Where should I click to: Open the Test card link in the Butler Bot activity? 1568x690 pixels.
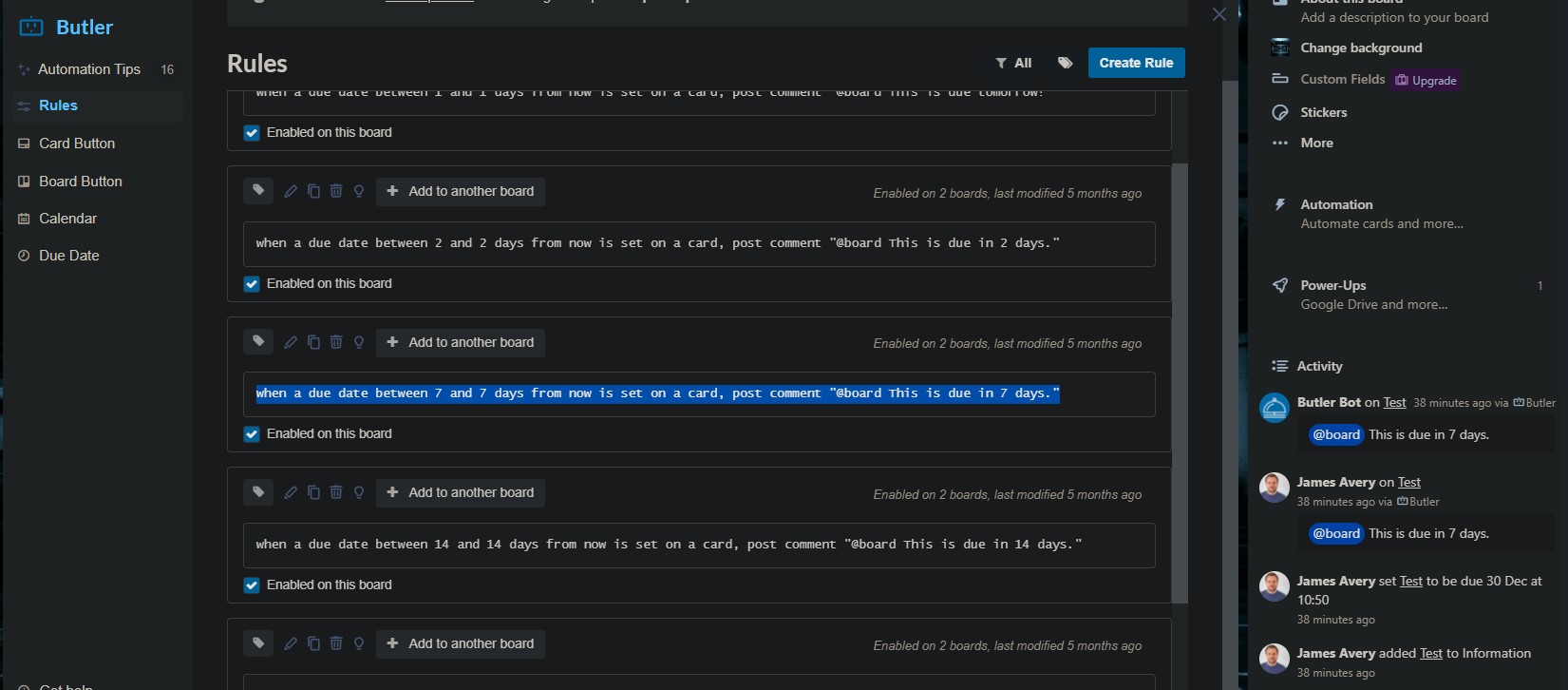click(1394, 402)
